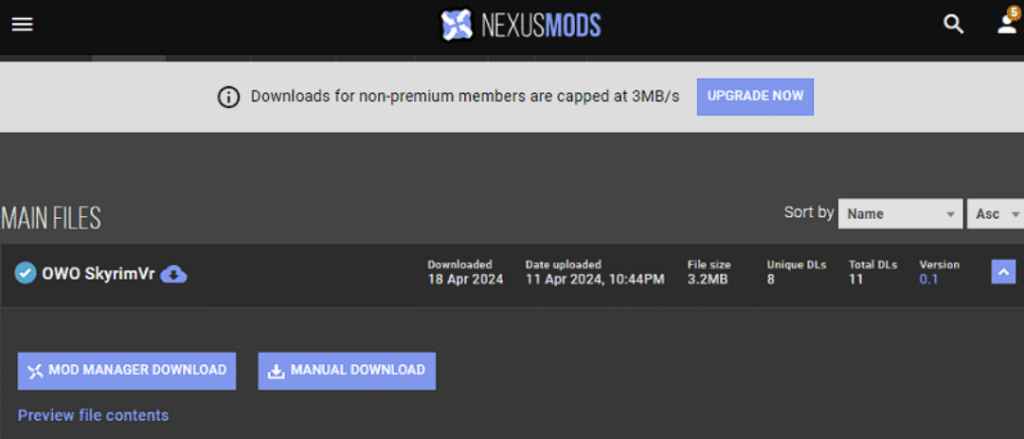
Task: Click the version 0.1 link
Action: click(929, 280)
